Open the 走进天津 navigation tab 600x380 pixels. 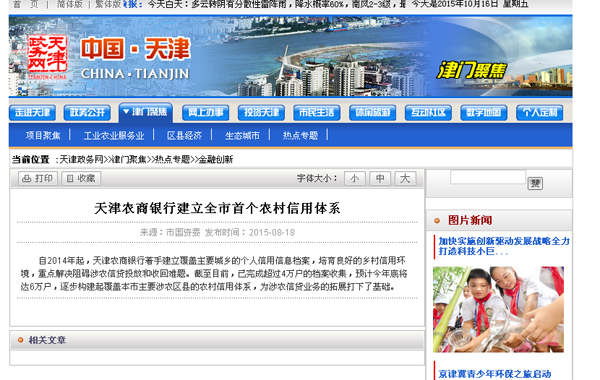[x=33, y=113]
